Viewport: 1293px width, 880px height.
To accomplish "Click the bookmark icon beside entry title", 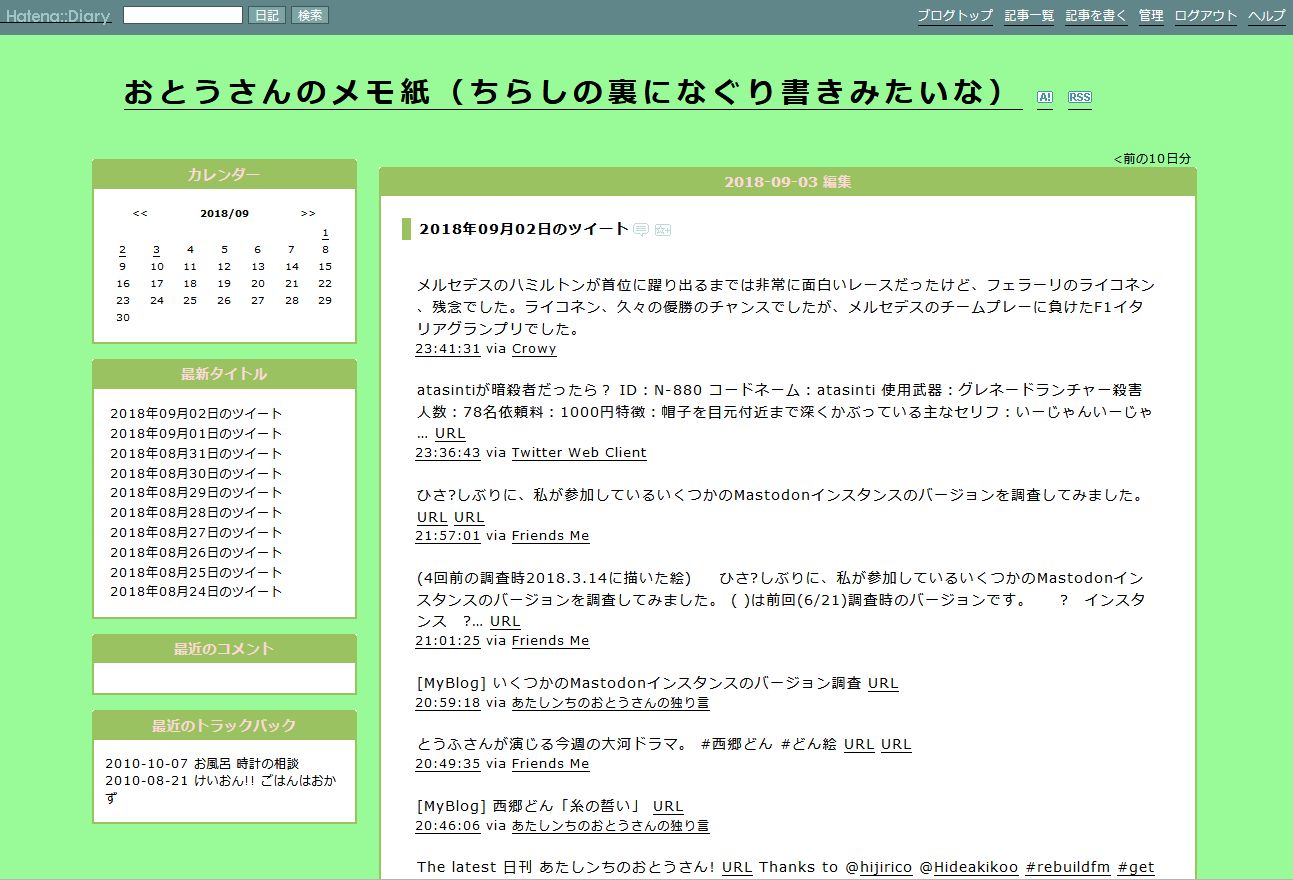I will coord(663,230).
